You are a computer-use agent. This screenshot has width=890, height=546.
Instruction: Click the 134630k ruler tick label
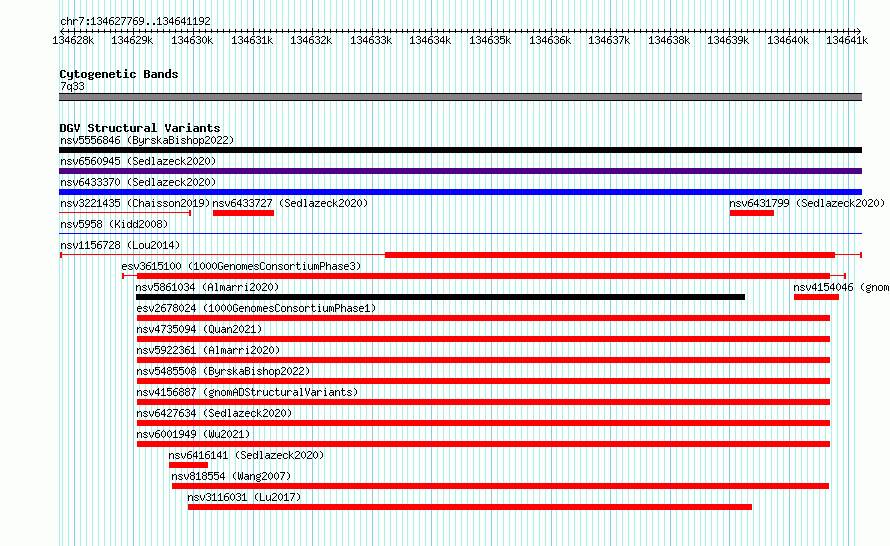(x=192, y=40)
